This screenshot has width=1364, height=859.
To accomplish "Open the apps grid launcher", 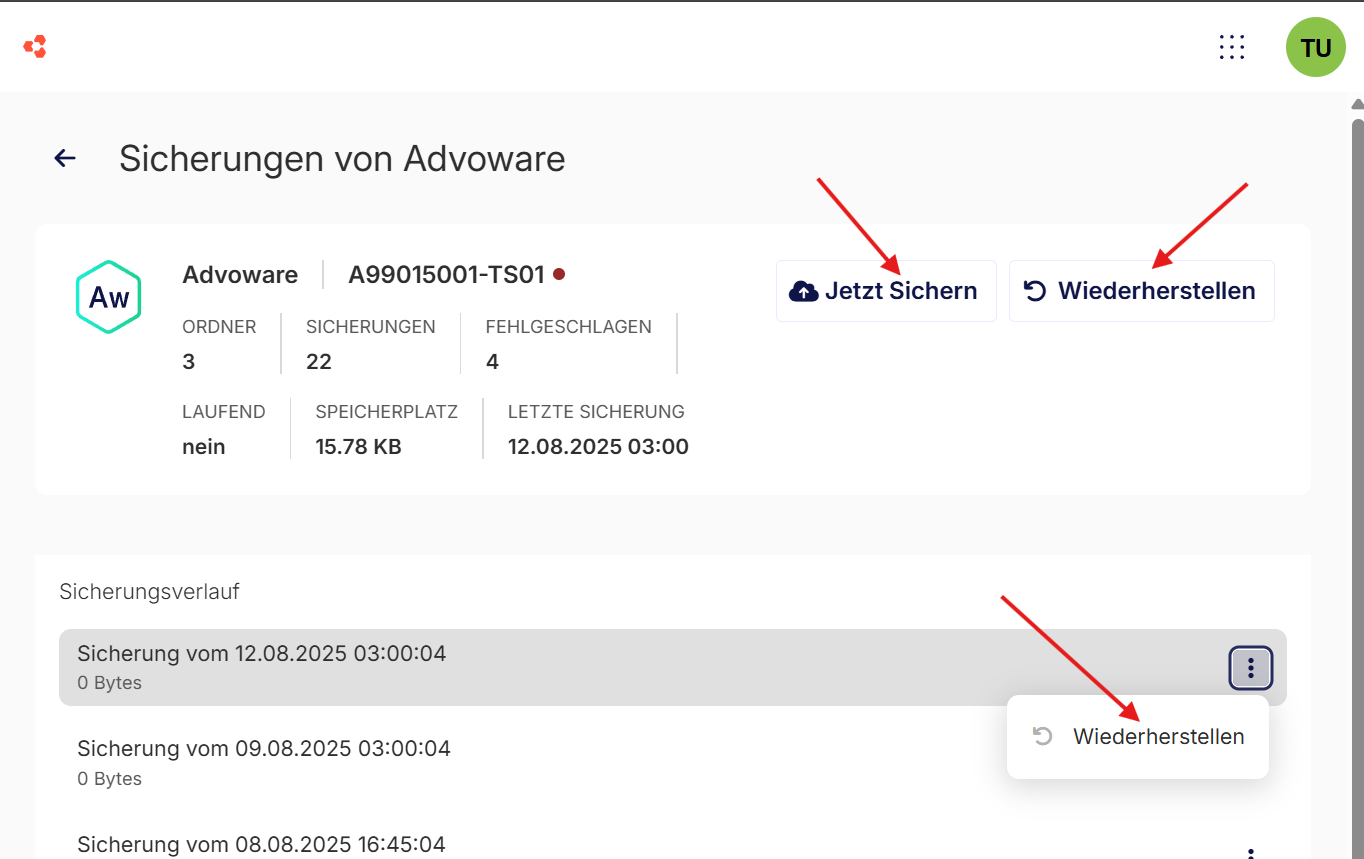I will coord(1232,47).
